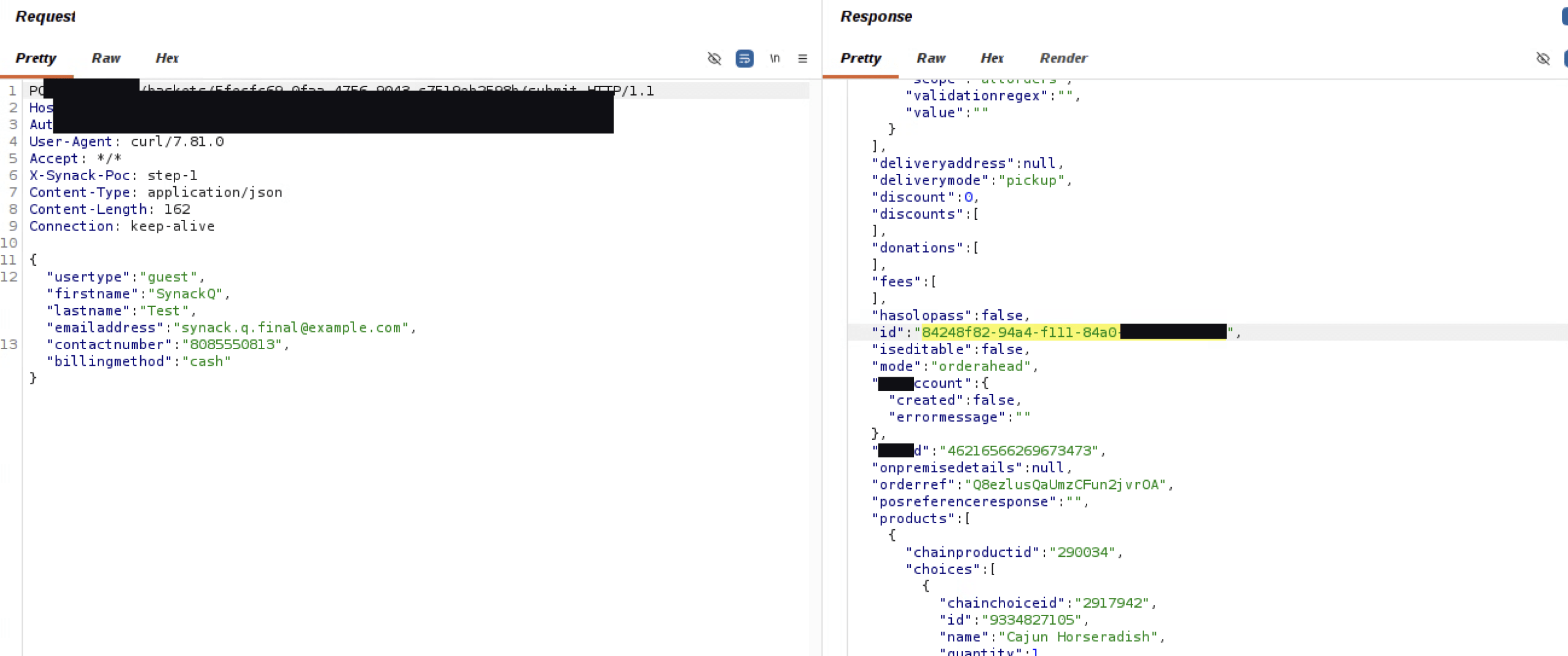Toggle the crossed-eye icon in the Response toolbar
This screenshot has width=1568, height=656.
click(1543, 58)
